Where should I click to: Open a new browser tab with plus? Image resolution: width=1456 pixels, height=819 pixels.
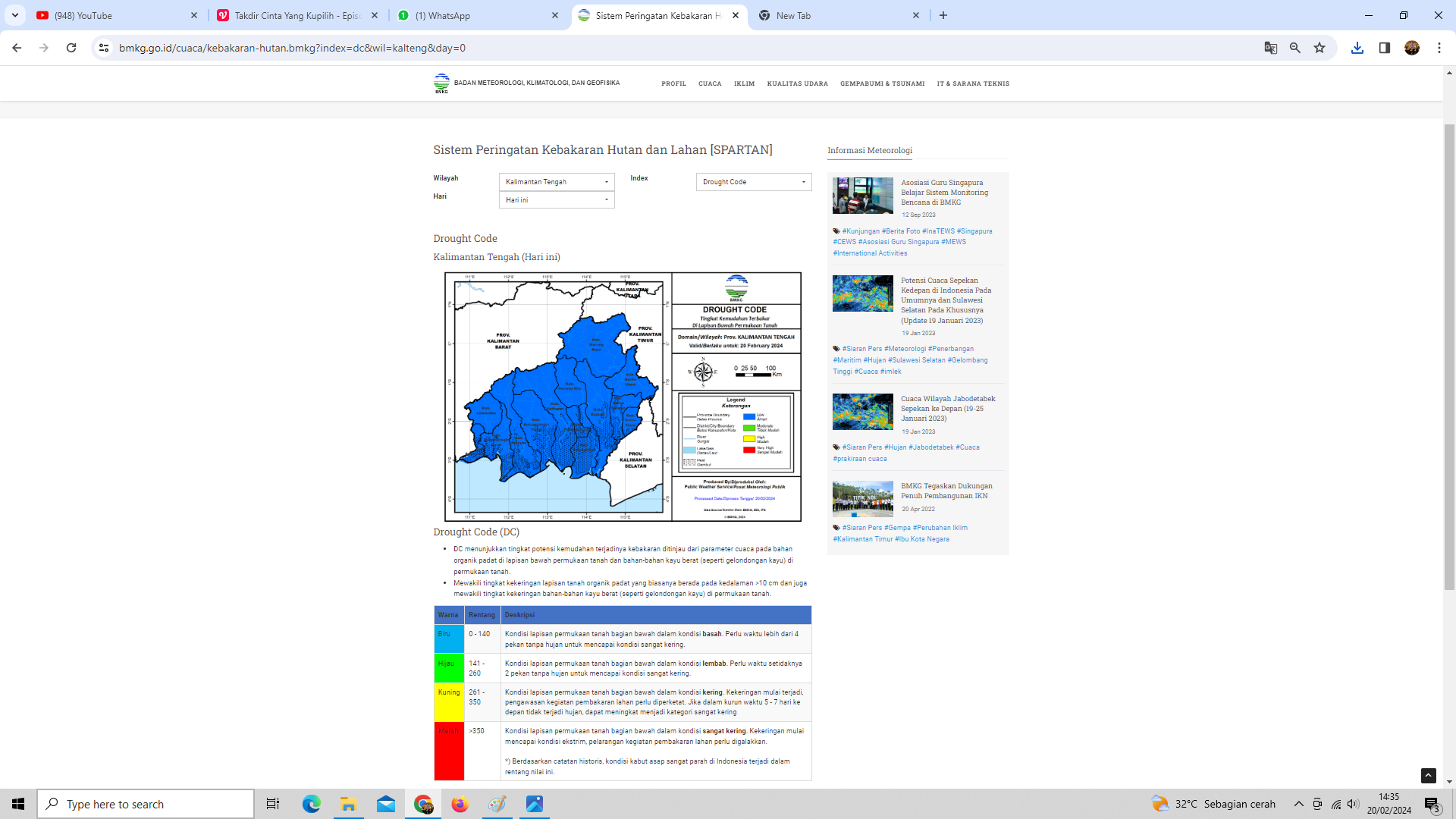(x=943, y=15)
